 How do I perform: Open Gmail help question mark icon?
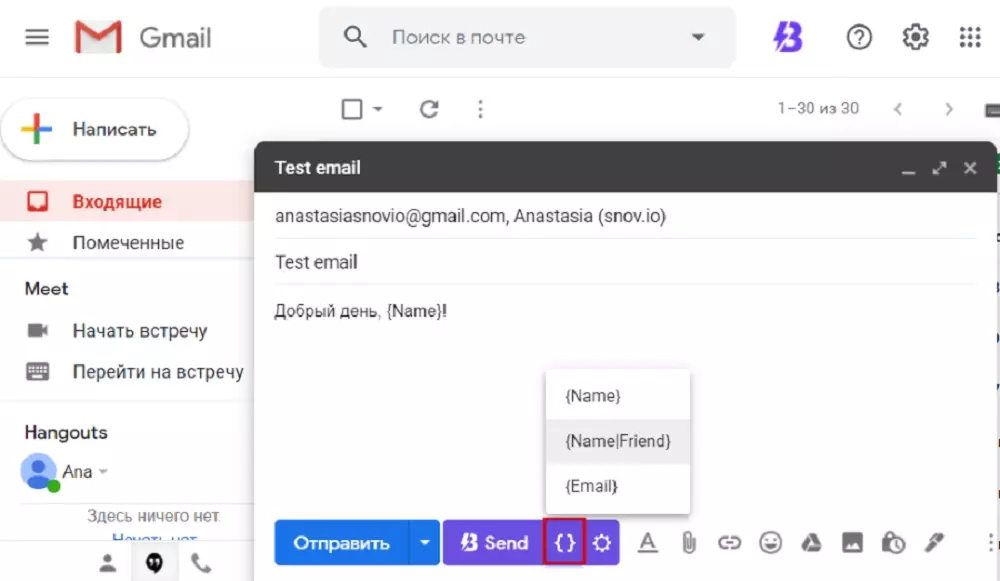(x=859, y=37)
